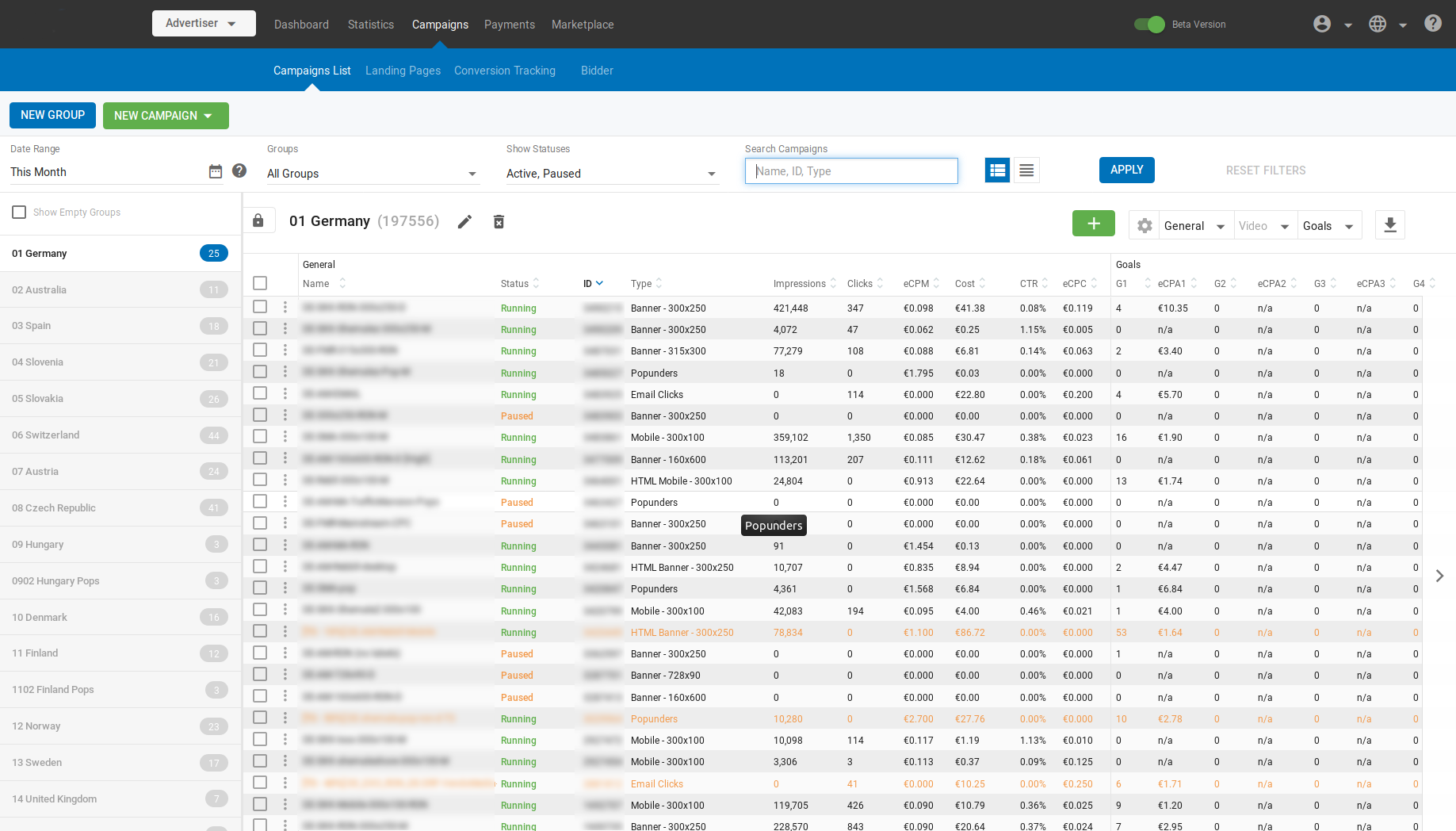Screen dimensions: 1456x831
Task: Open the All Groups dropdown
Action: [373, 174]
